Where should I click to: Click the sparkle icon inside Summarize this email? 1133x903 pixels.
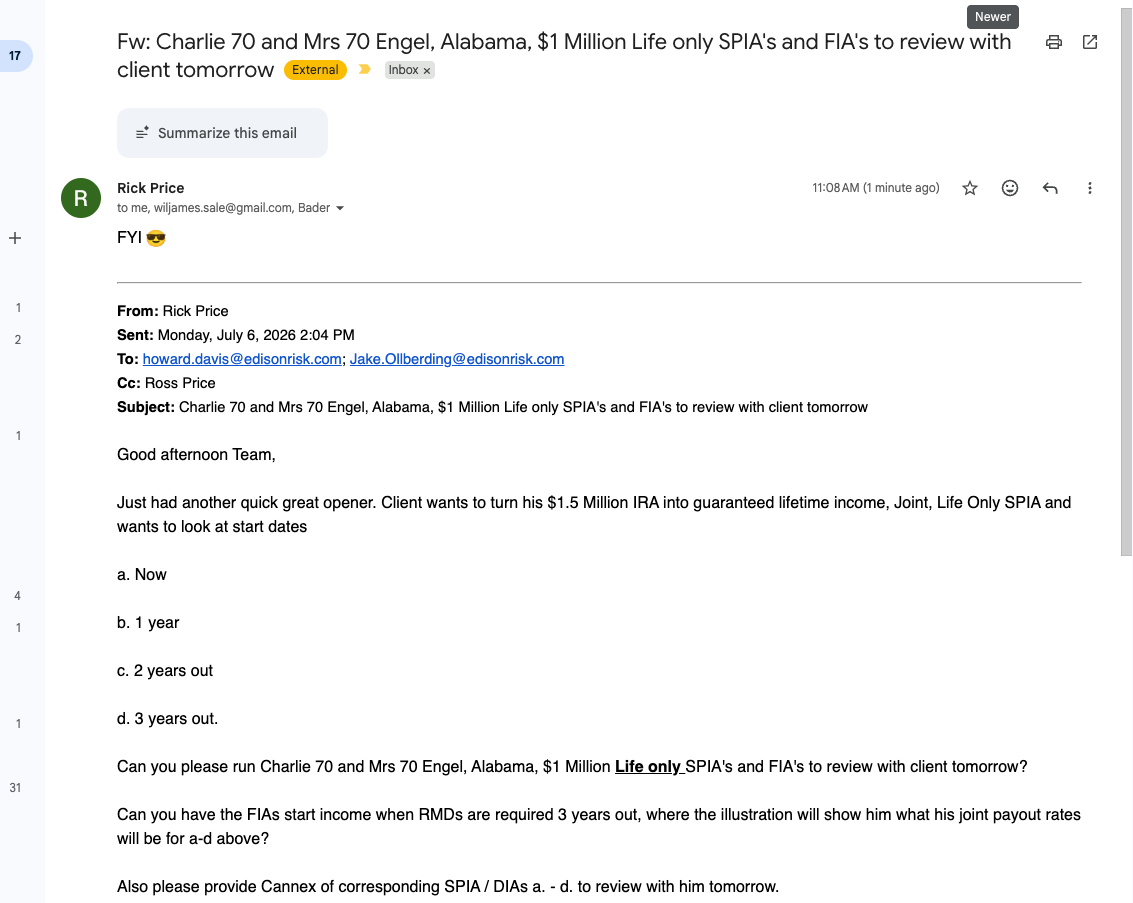point(142,132)
